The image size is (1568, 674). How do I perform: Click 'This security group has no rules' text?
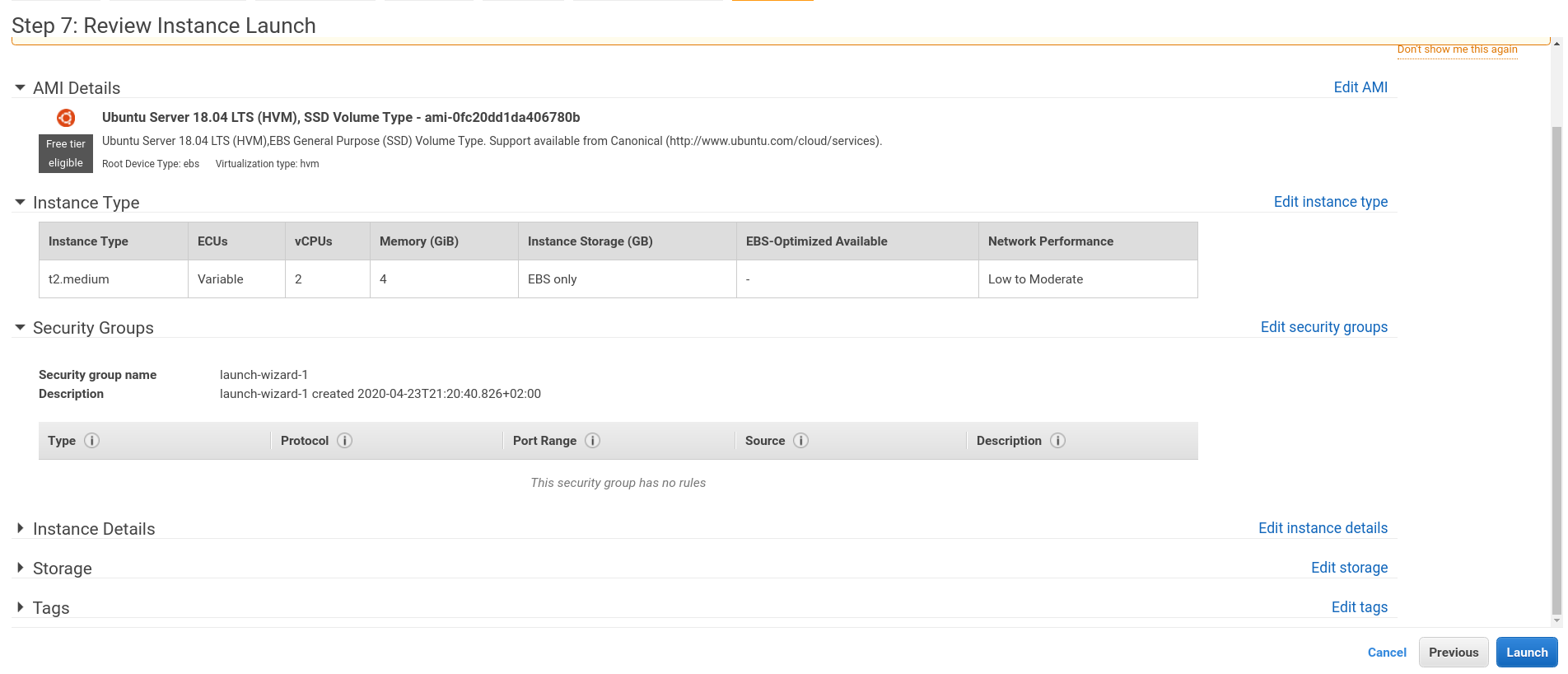click(618, 483)
